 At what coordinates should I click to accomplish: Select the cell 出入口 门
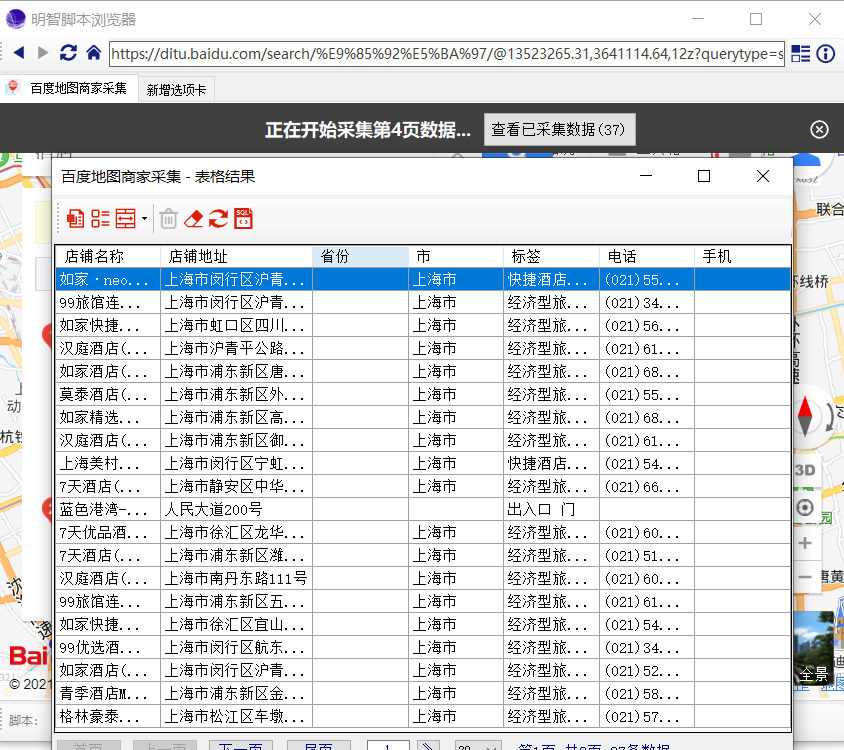(551, 509)
